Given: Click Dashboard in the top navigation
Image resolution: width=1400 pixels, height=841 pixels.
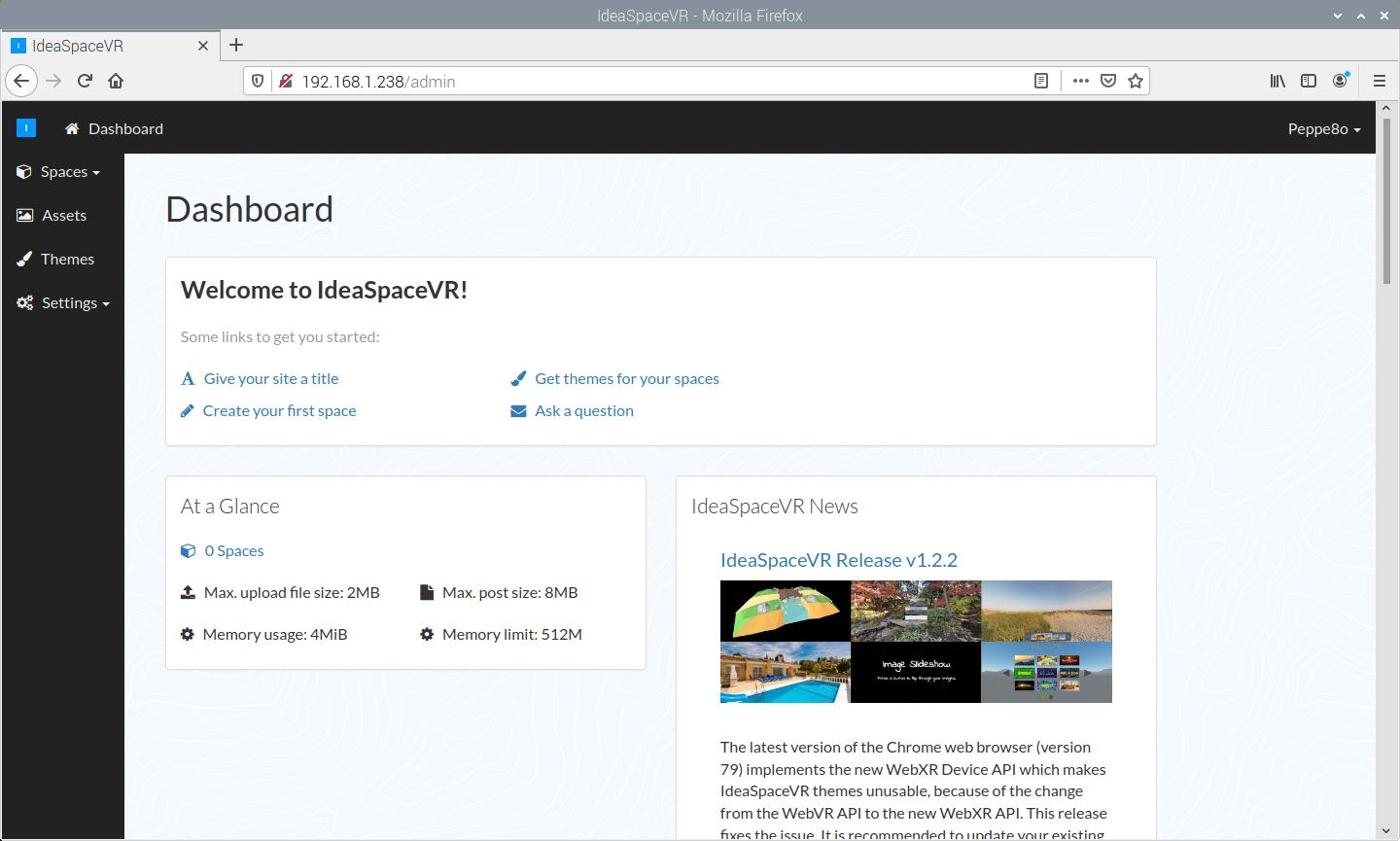Looking at the screenshot, I should [x=125, y=128].
